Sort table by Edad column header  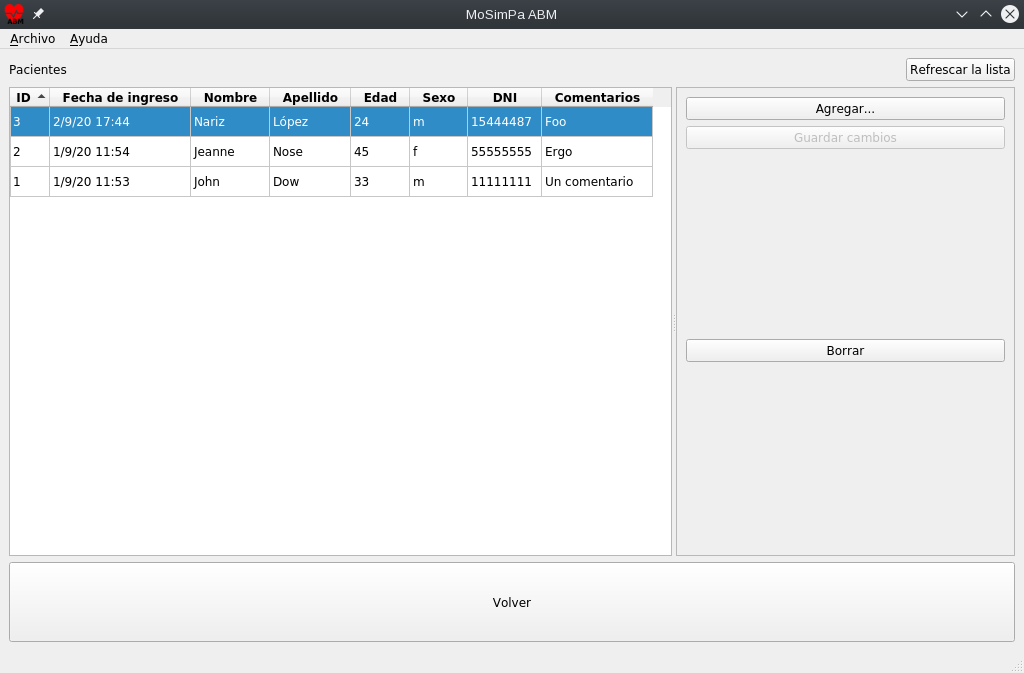(x=380, y=98)
